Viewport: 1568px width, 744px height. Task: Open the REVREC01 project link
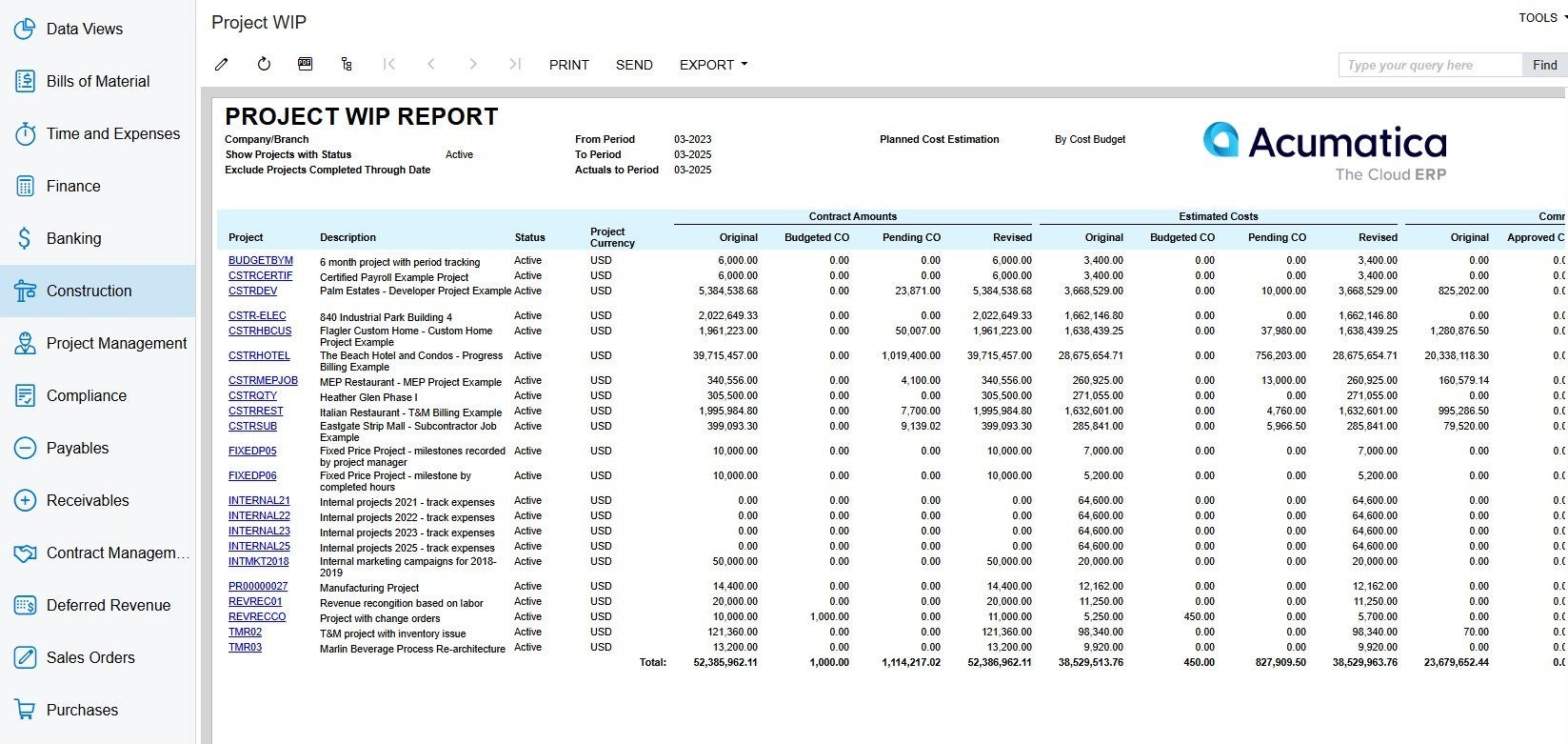click(x=255, y=601)
